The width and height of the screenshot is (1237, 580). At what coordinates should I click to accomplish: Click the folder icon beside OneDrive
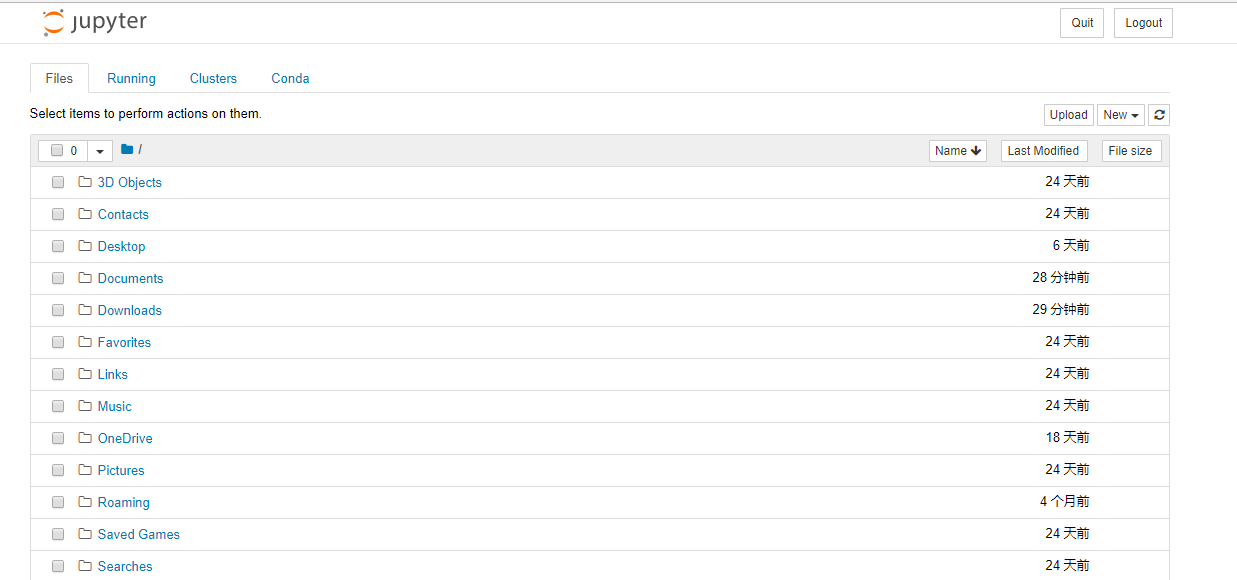tap(85, 438)
